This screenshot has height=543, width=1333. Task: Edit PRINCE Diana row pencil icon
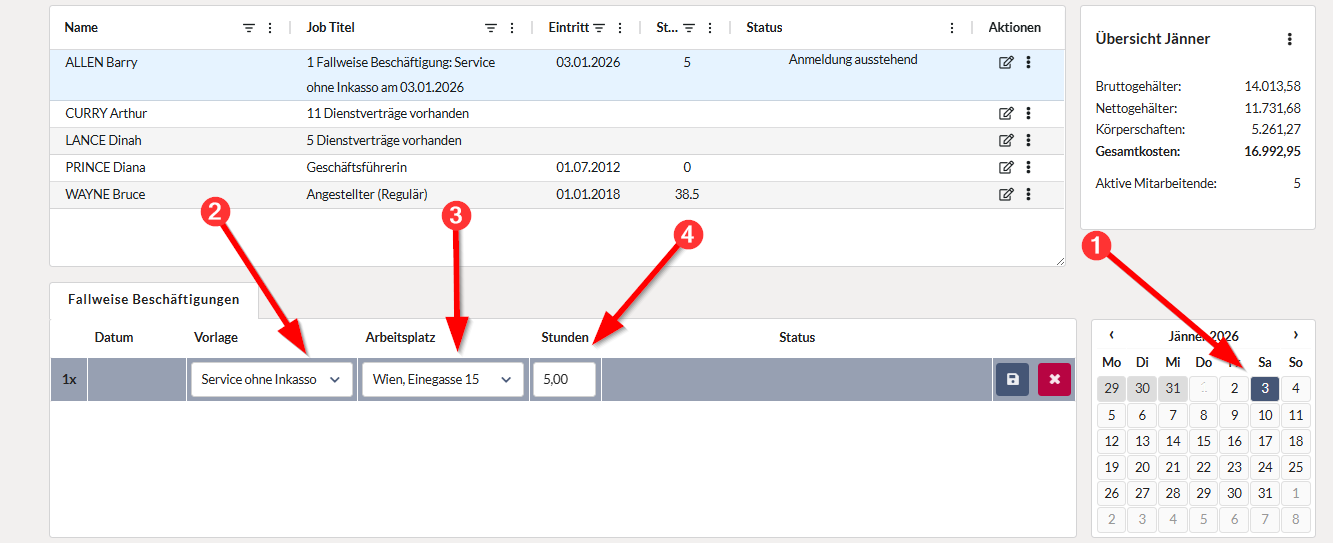pyautogui.click(x=1006, y=167)
